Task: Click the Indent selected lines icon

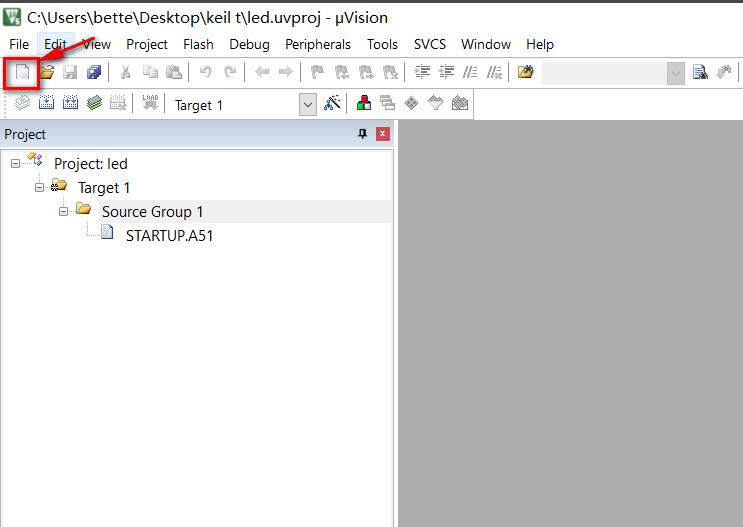Action: [422, 72]
